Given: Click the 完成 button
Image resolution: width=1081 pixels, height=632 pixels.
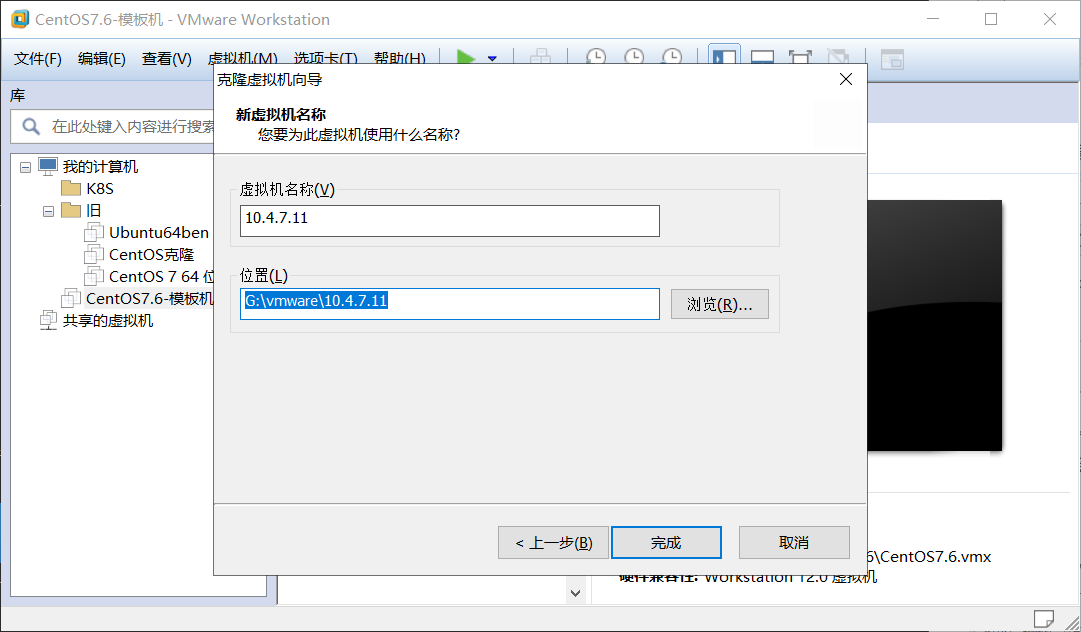Looking at the screenshot, I should [x=666, y=542].
